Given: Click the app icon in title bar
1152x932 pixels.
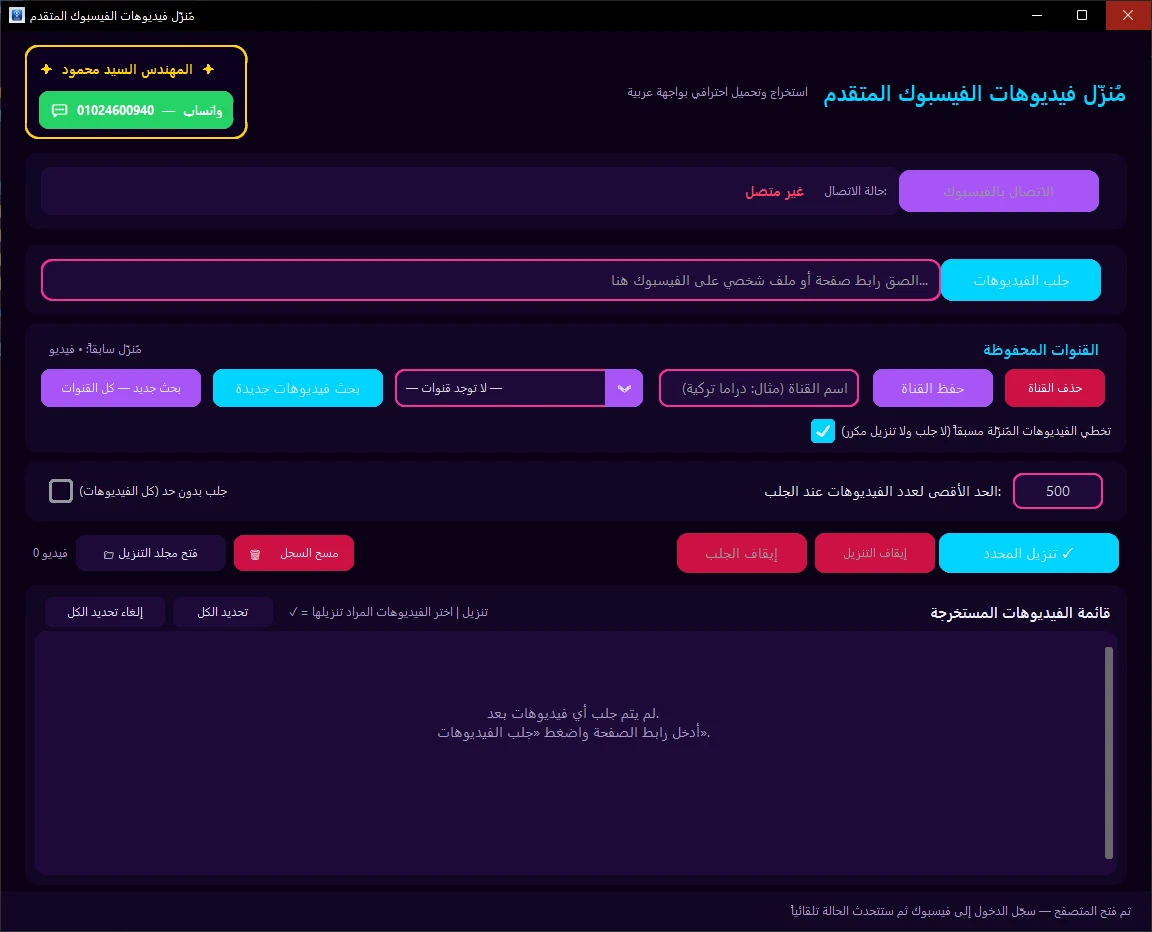Looking at the screenshot, I should point(16,15).
